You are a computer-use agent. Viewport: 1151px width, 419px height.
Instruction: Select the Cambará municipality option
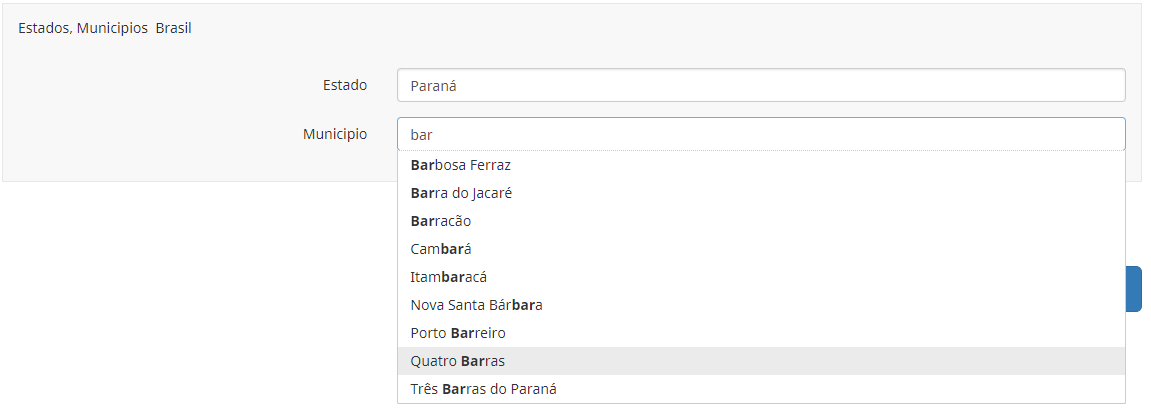coord(440,249)
